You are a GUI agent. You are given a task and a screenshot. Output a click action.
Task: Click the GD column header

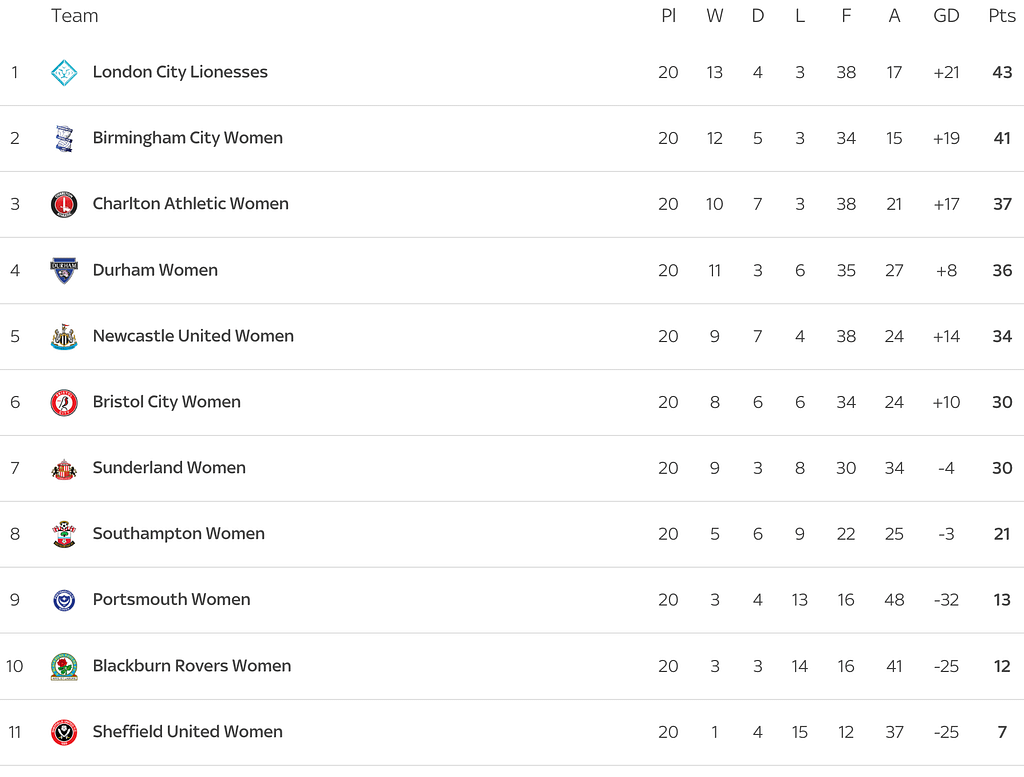(946, 16)
